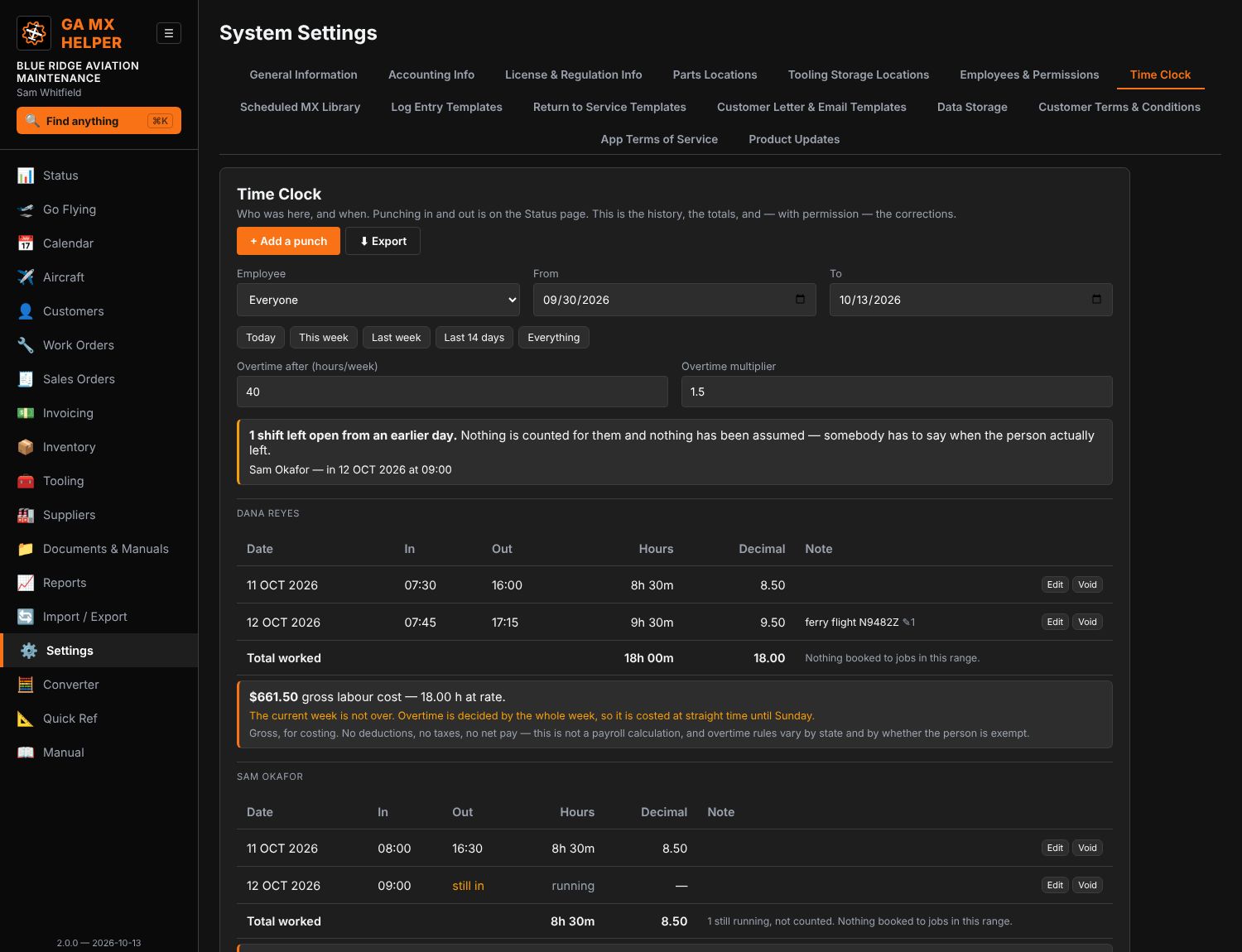Viewport: 1242px width, 952px height.
Task: Show Everything date range
Action: click(554, 338)
